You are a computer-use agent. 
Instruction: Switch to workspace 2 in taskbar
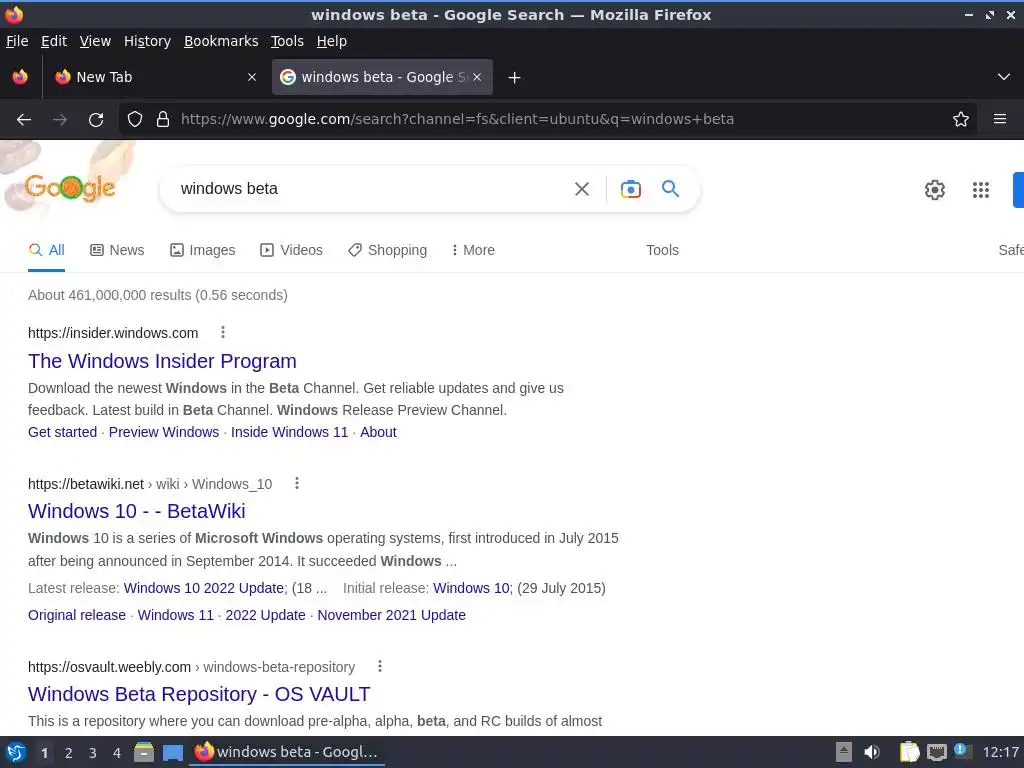coord(69,753)
